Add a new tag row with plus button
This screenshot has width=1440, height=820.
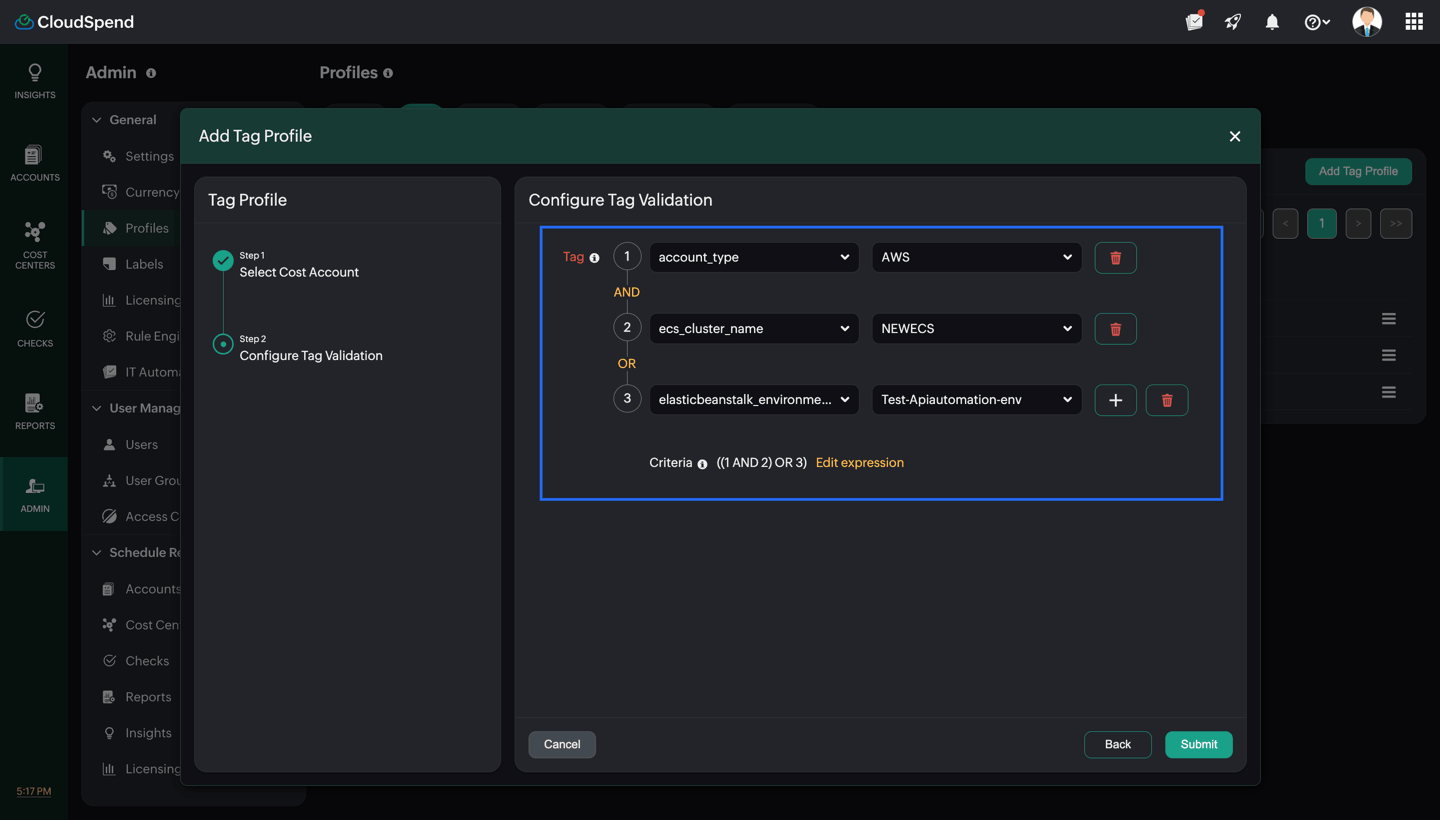pyautogui.click(x=1116, y=400)
